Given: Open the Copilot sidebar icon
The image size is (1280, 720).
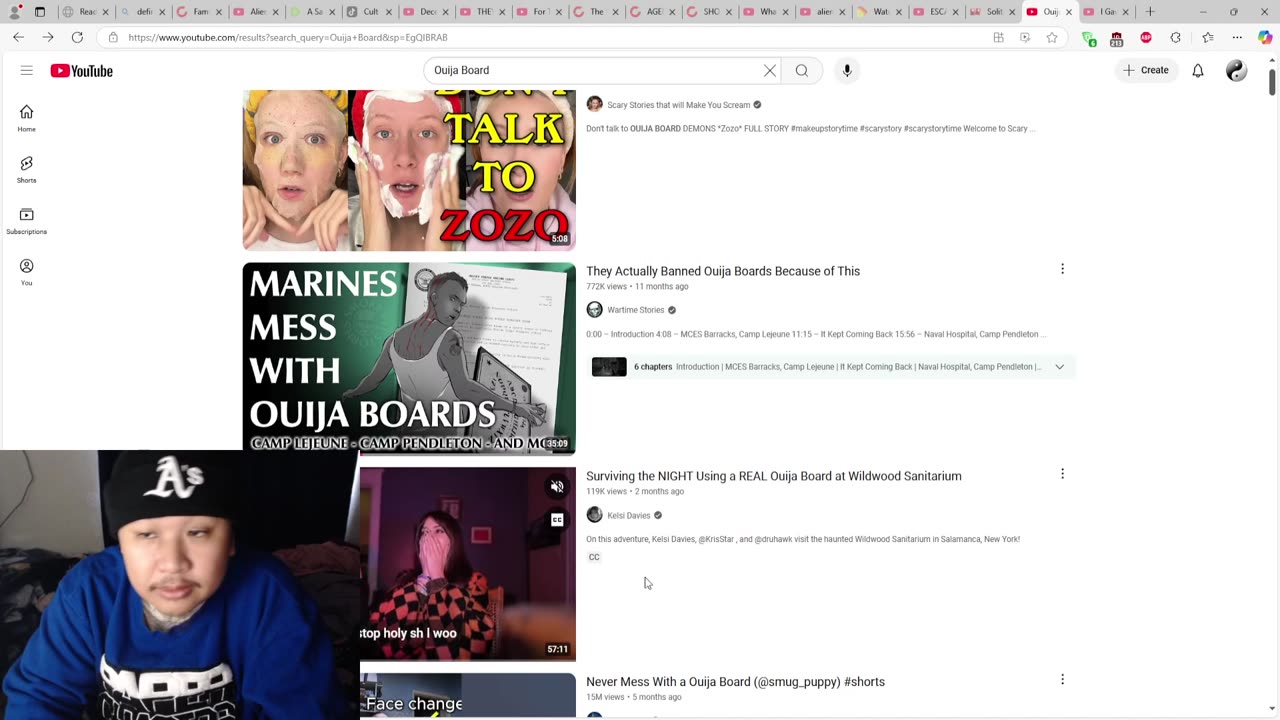Looking at the screenshot, I should coord(1265,37).
